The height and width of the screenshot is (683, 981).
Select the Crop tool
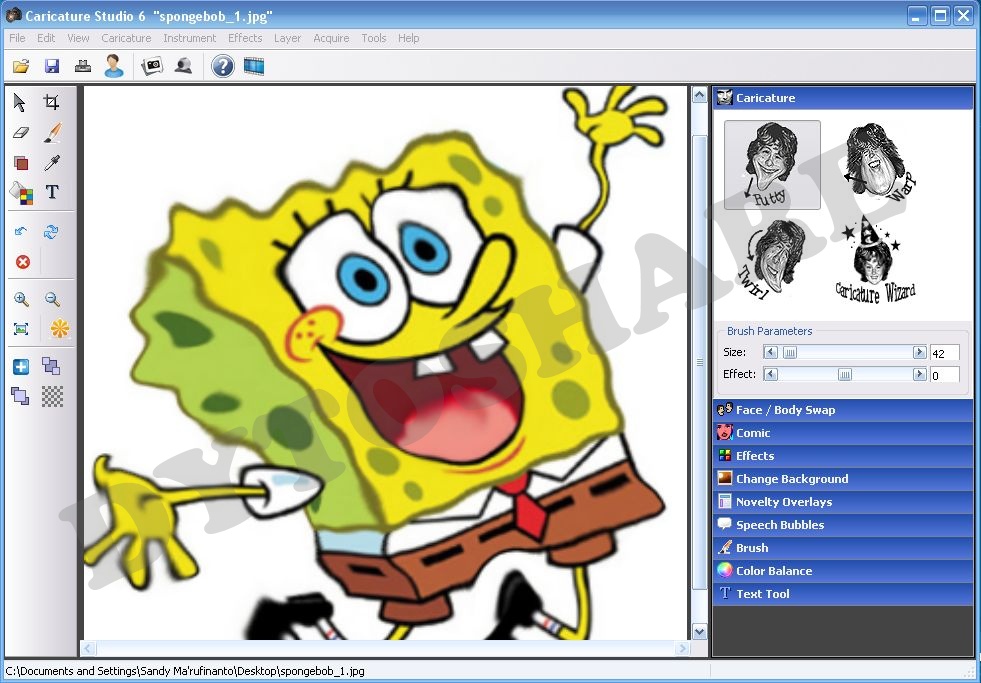coord(52,102)
